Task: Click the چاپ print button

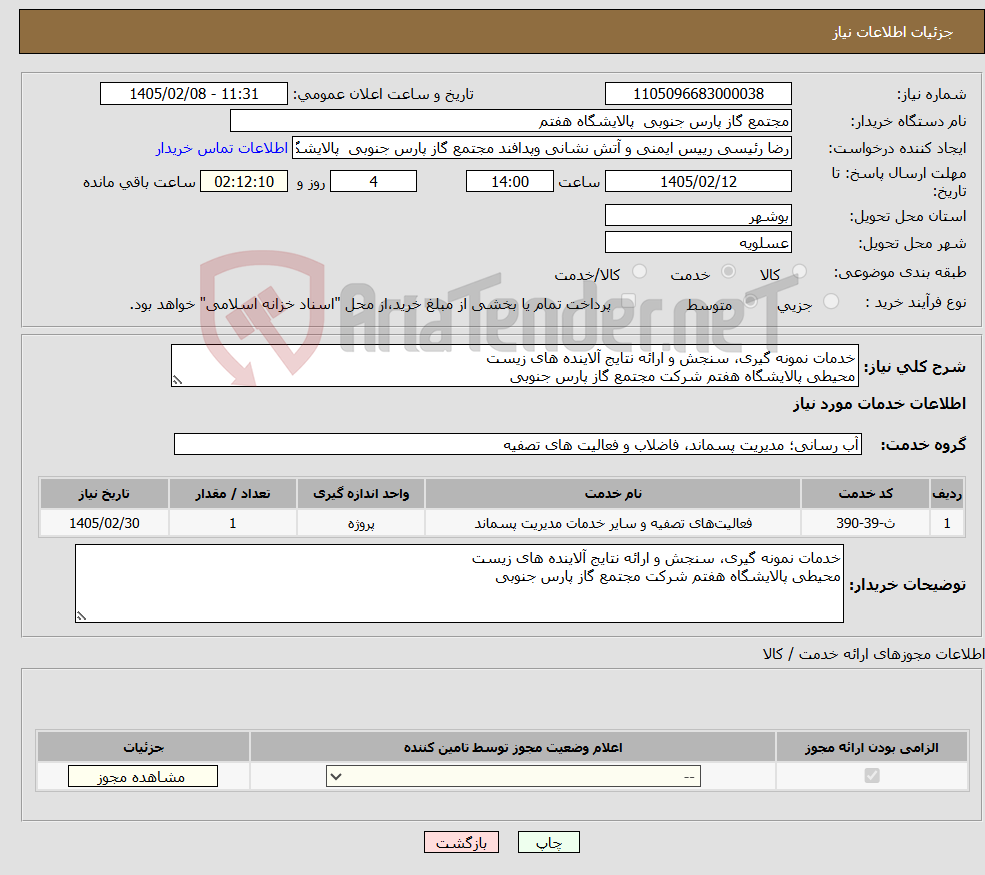Action: pyautogui.click(x=548, y=843)
